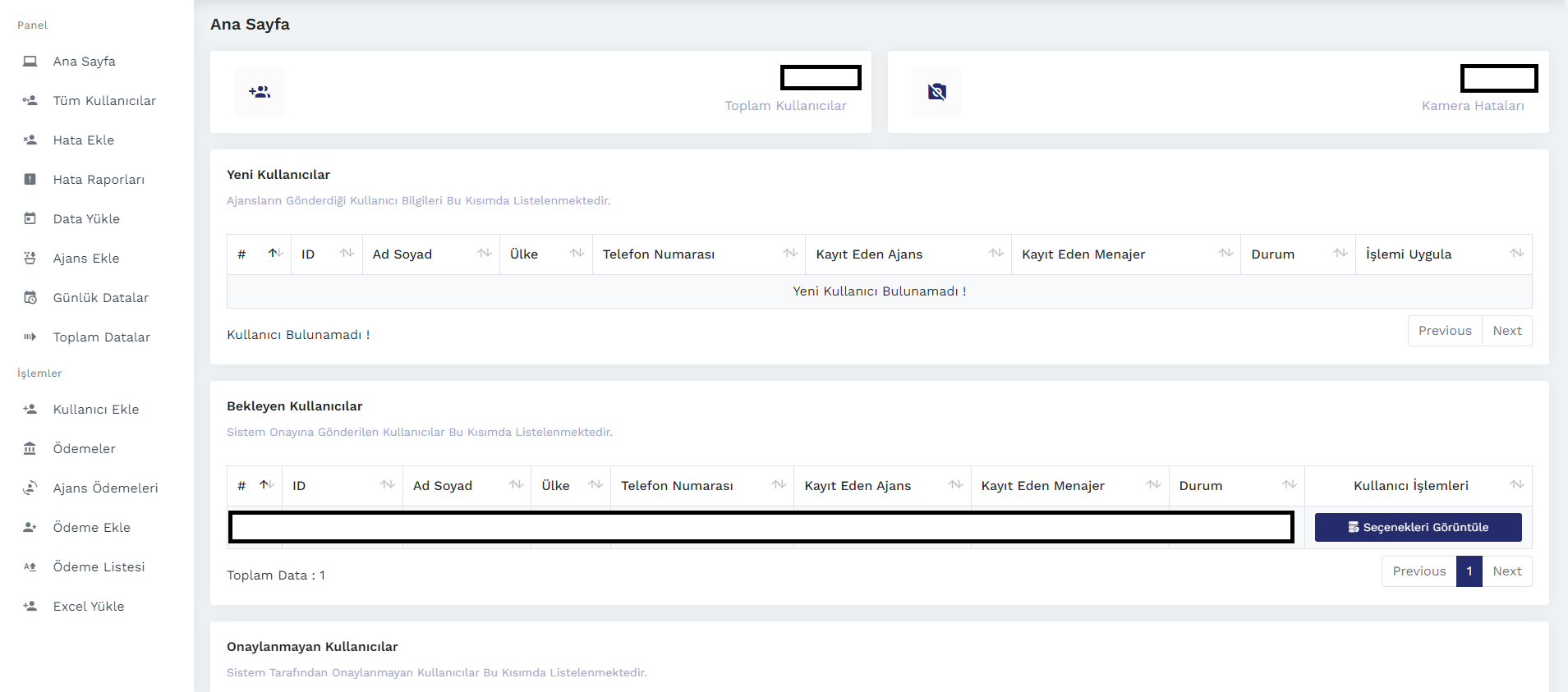Click Previous in Bekleyen Kullanıcılar pagination
Viewport: 1568px width, 692px height.
pos(1419,571)
